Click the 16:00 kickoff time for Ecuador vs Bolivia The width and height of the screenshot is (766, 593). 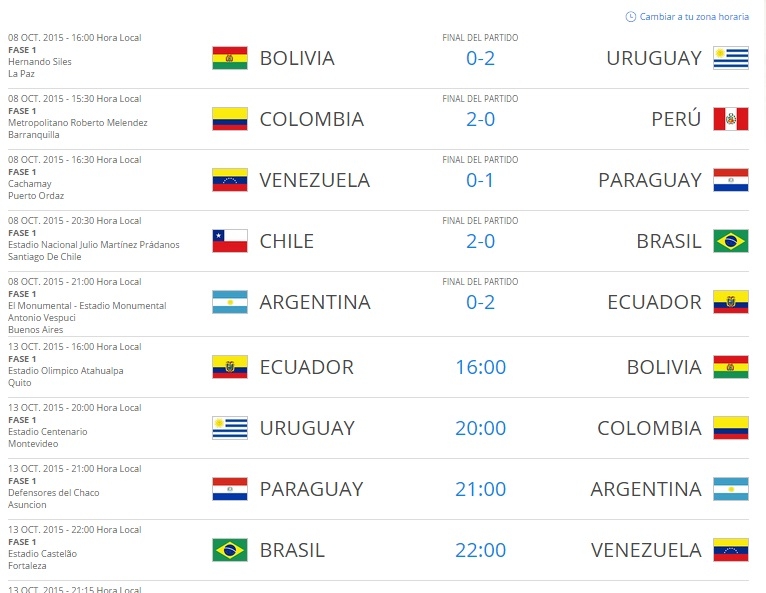480,367
